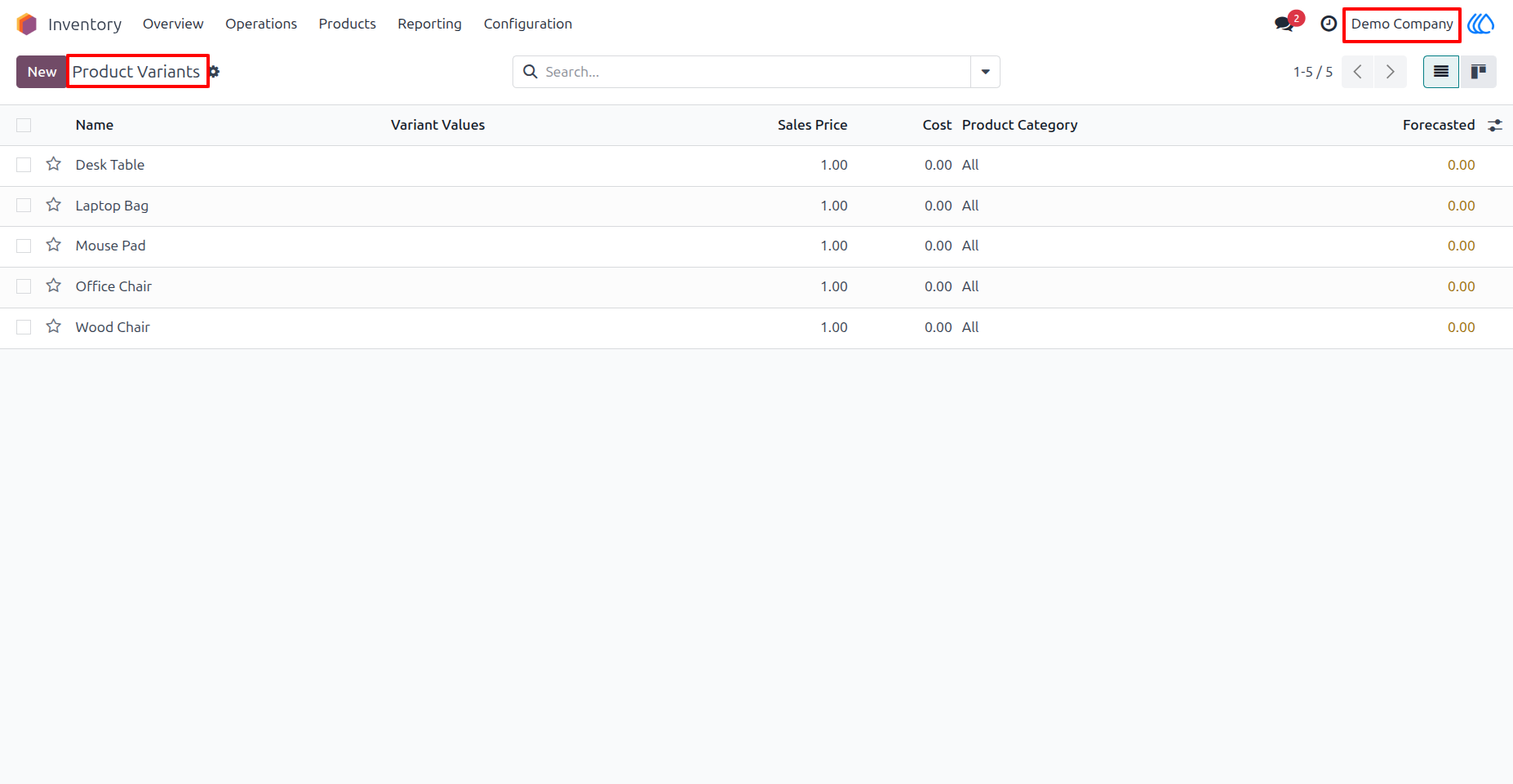Check the Desk Table row checkbox
Screen dimensions: 1513x784
pos(24,165)
